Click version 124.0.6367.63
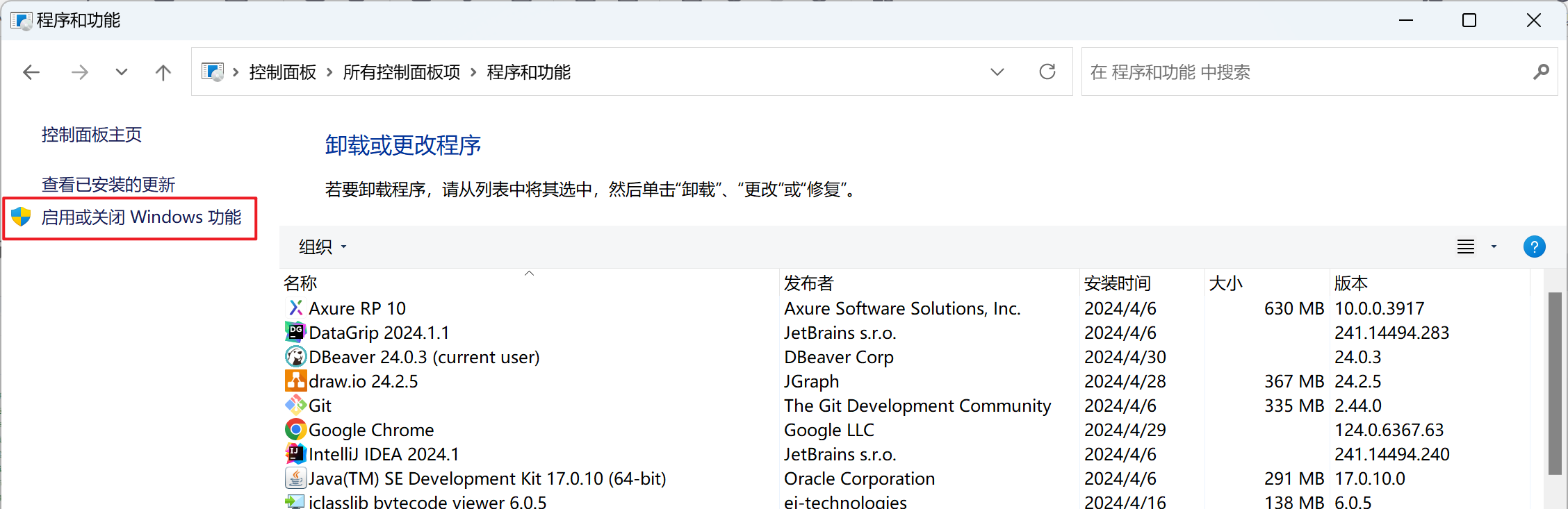The image size is (1568, 509). [x=1389, y=430]
